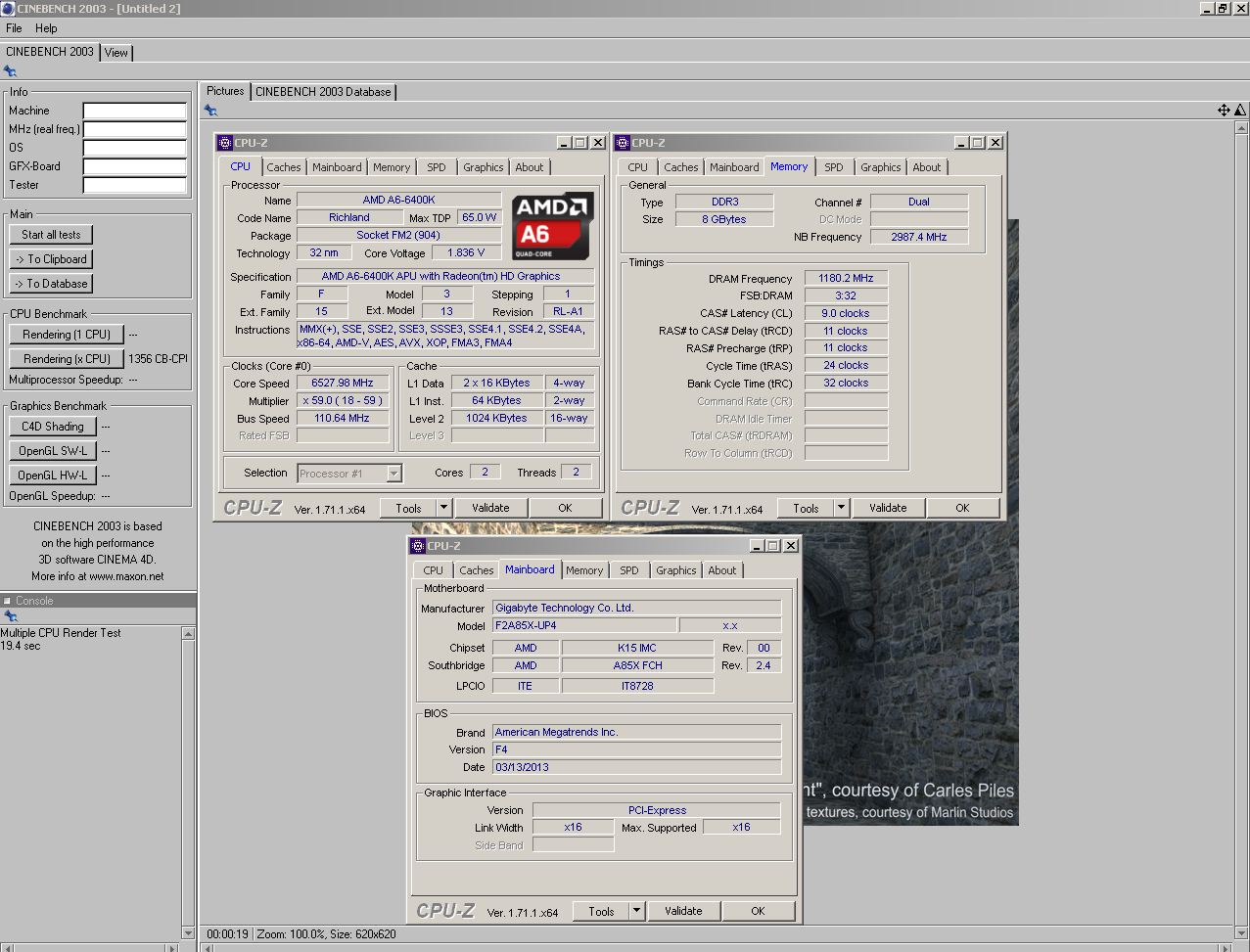Click the 1356 CB-CPU score text
This screenshot has height=952, width=1250.
click(159, 359)
